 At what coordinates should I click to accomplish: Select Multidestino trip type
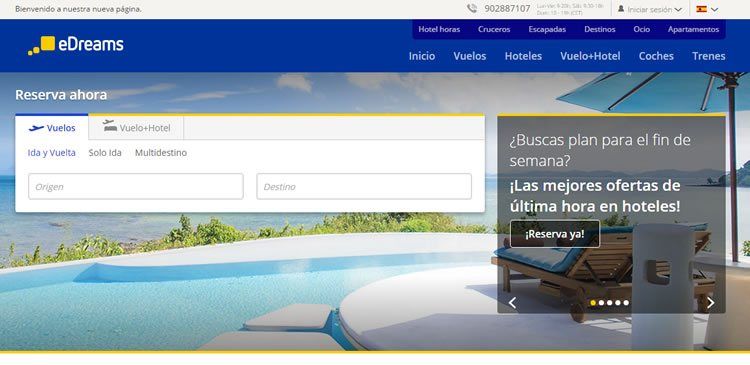161,153
